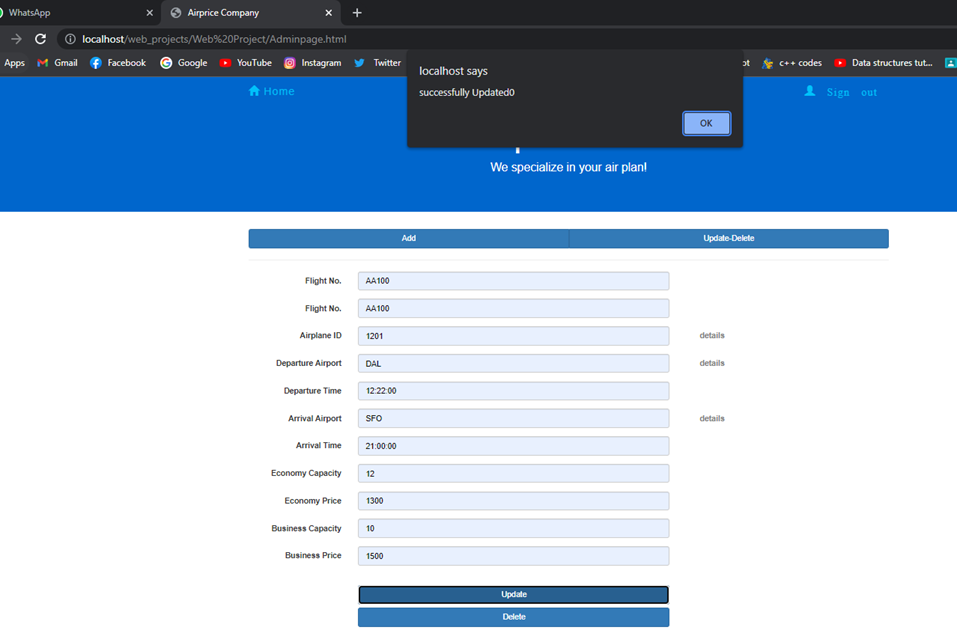Click the contacts icon at bookmarks bar right
This screenshot has width=957, height=636.
click(x=949, y=62)
